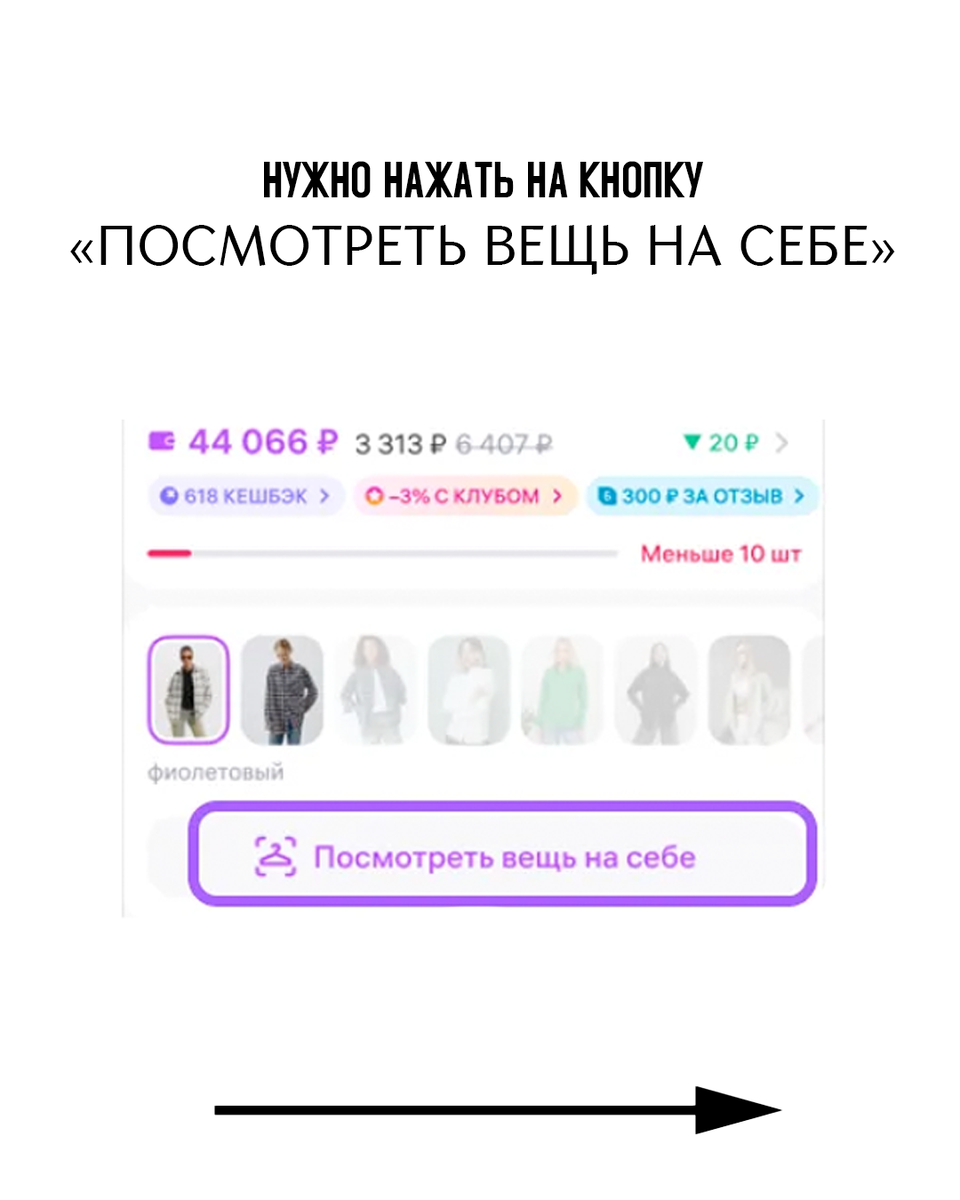
Task: Choose the black outfit color variant thumbnail
Action: pyautogui.click(x=655, y=691)
